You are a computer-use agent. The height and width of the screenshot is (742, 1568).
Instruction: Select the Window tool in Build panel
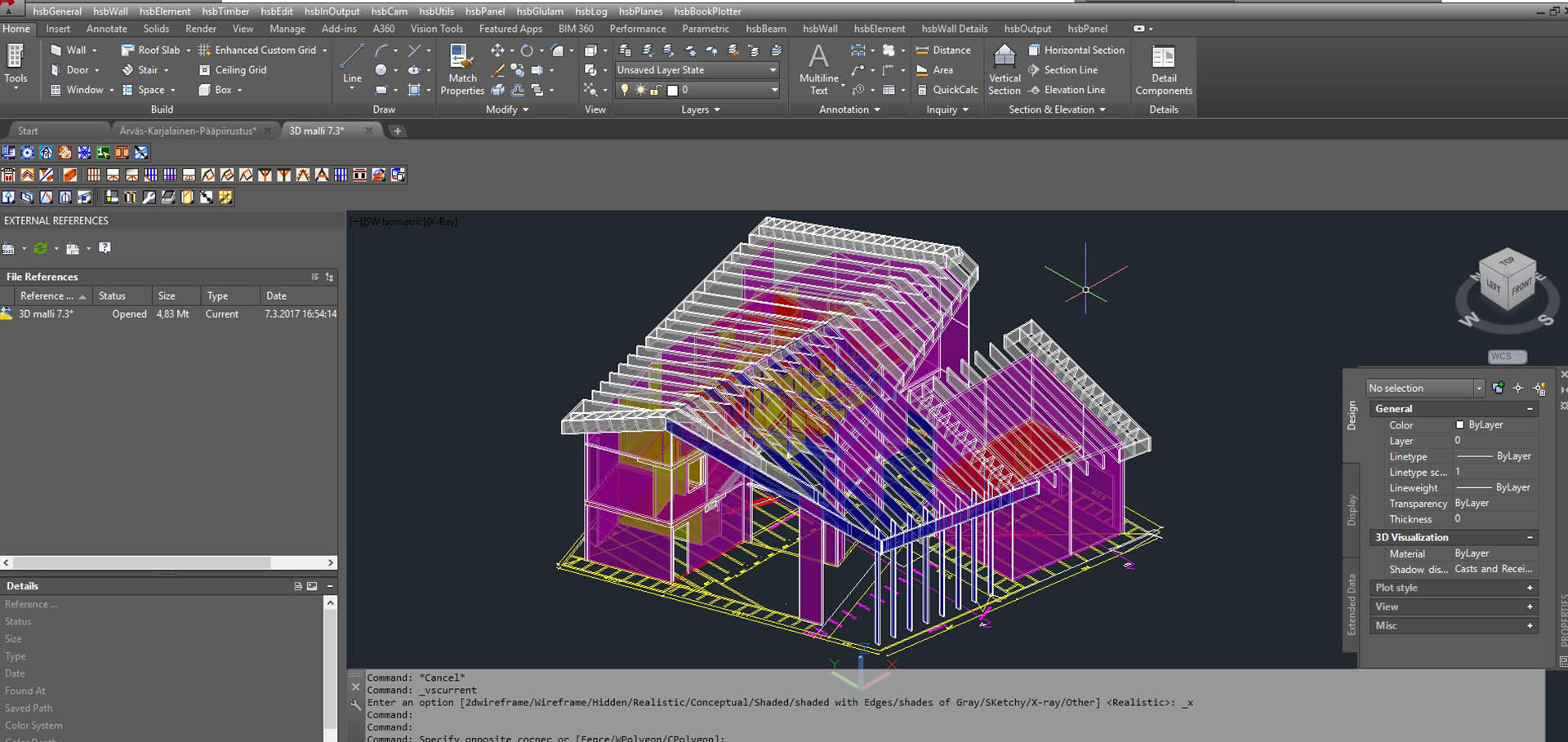click(78, 90)
